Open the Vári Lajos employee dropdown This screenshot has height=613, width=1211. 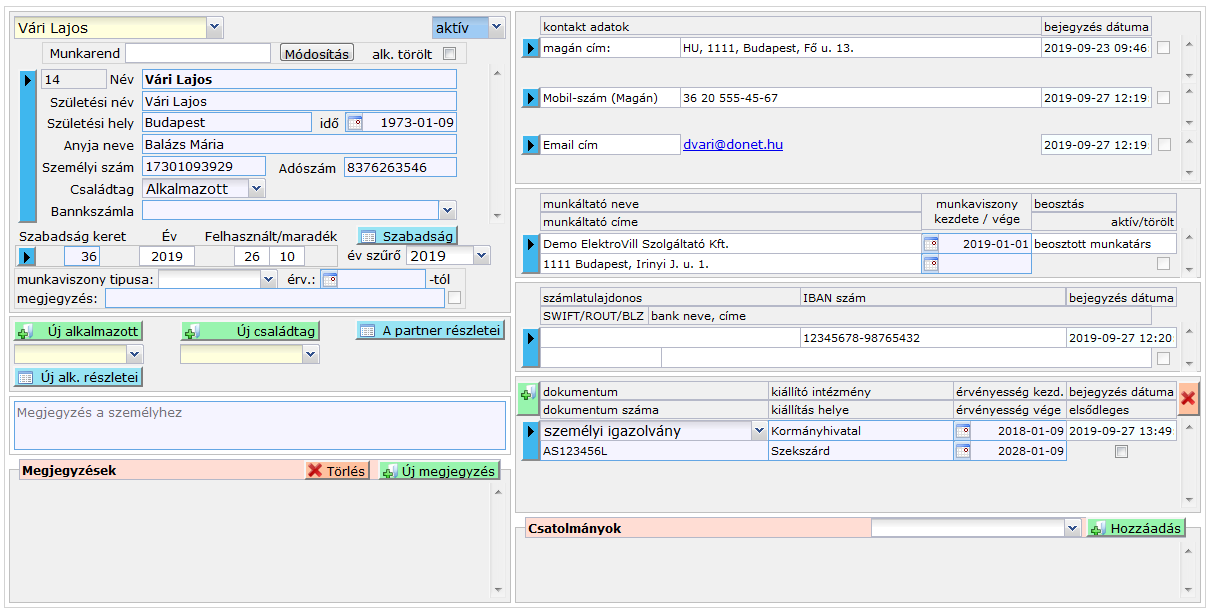pyautogui.click(x=215, y=28)
